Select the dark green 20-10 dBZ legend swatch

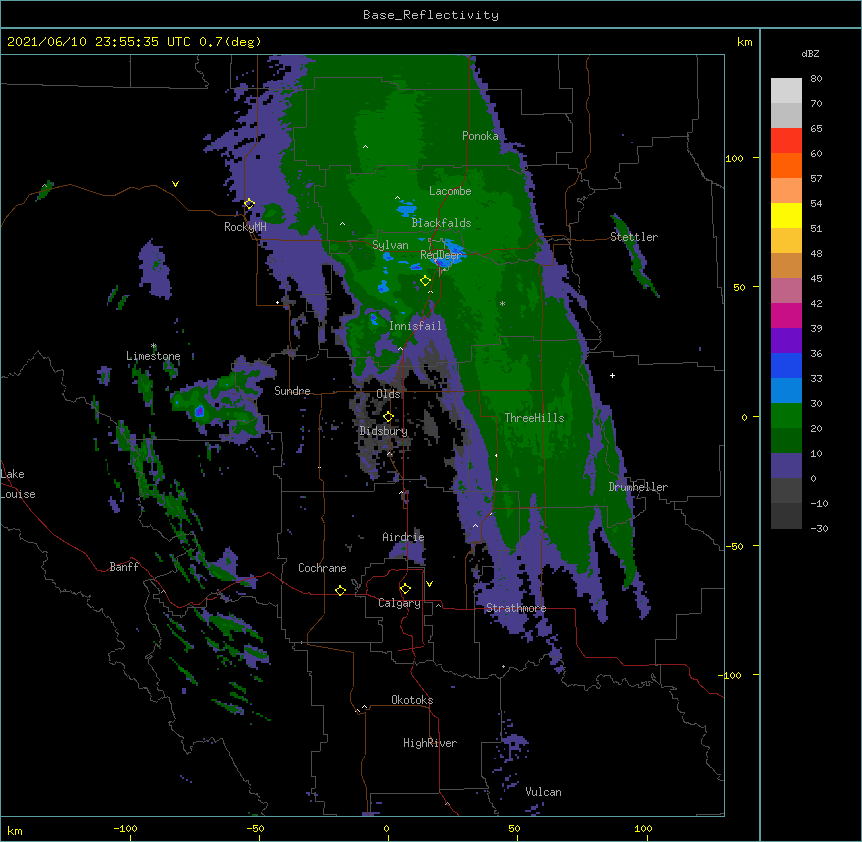[786, 441]
